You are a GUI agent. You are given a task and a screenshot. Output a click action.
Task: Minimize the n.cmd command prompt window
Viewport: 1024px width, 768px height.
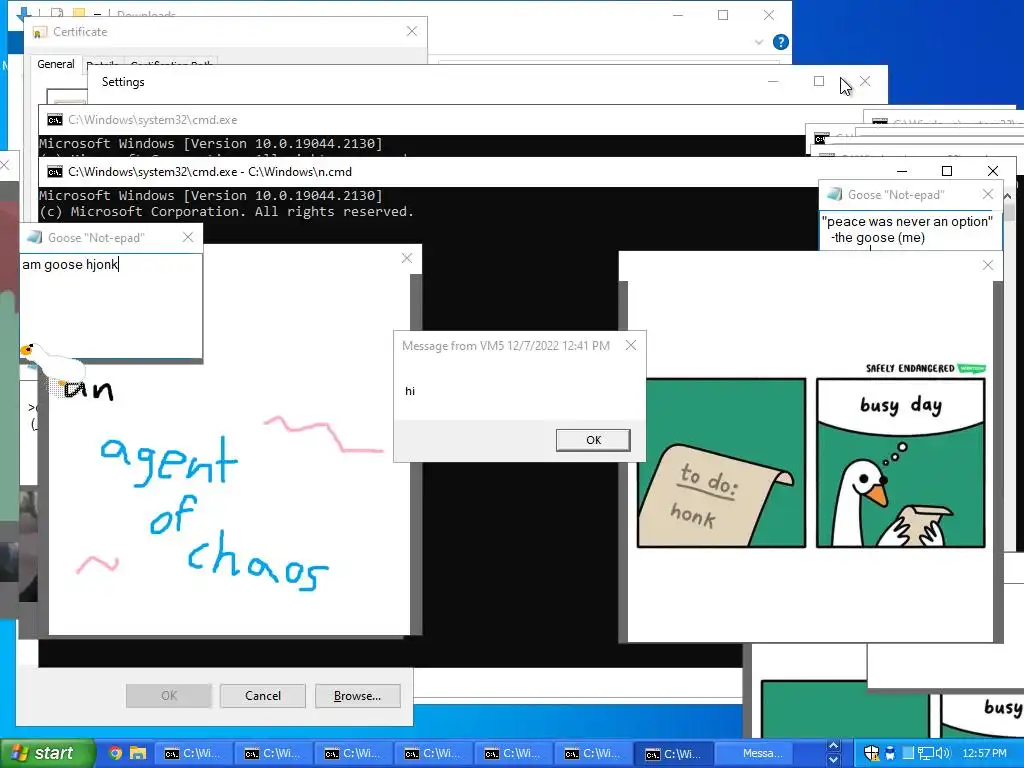click(902, 171)
